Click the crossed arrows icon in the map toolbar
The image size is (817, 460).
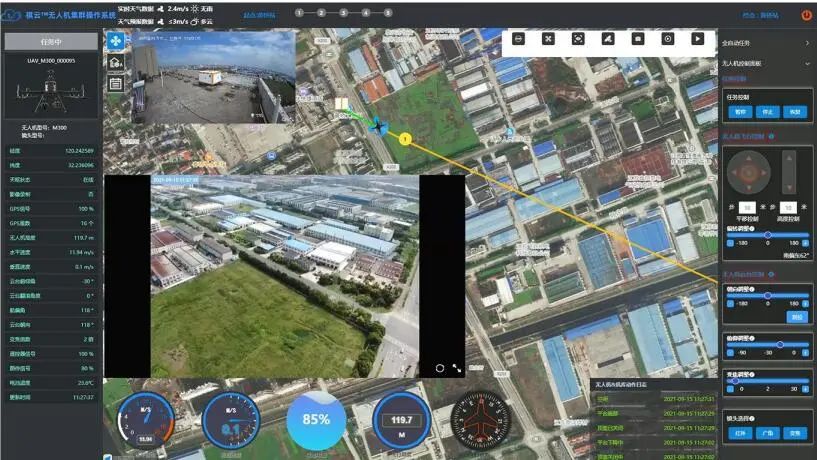[x=548, y=38]
